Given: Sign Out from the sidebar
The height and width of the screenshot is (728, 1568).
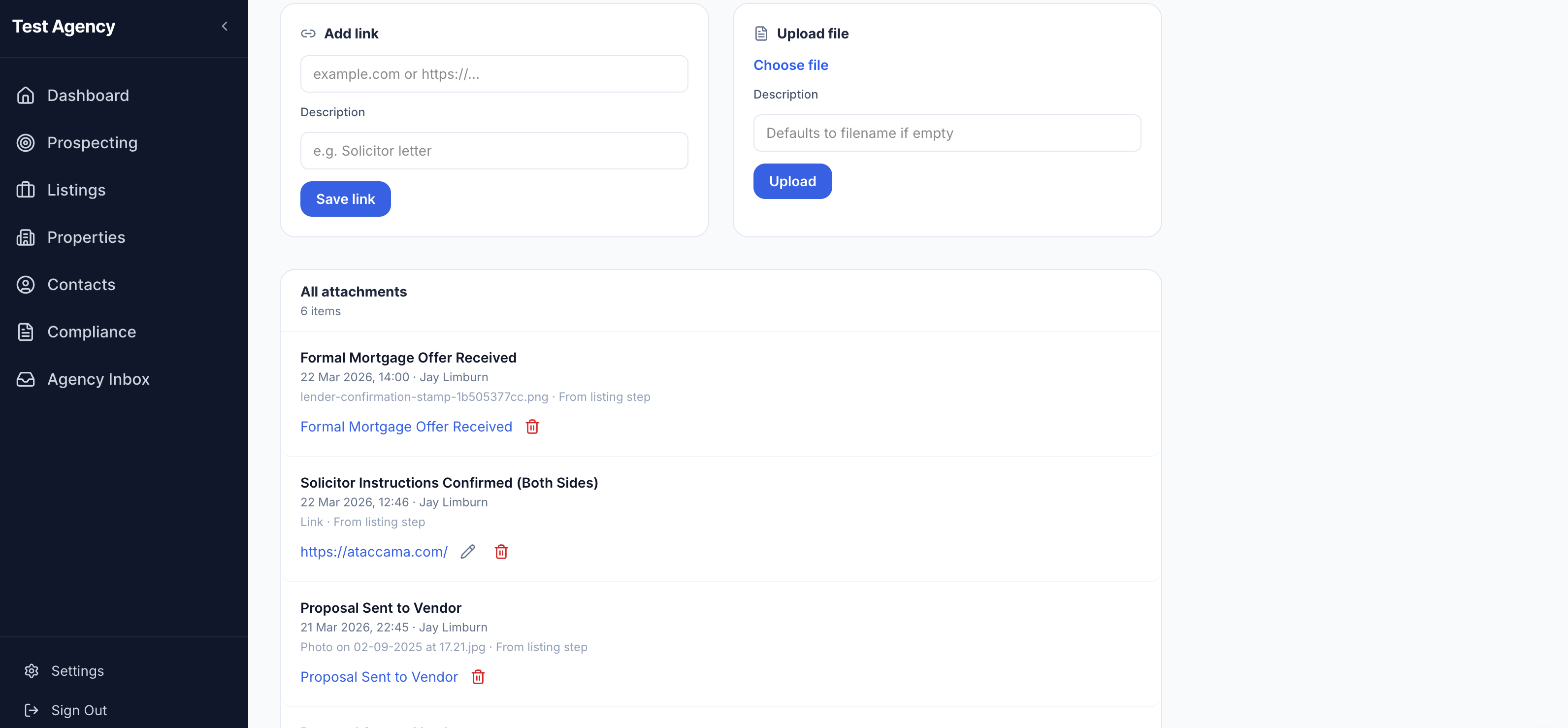Looking at the screenshot, I should [78, 710].
